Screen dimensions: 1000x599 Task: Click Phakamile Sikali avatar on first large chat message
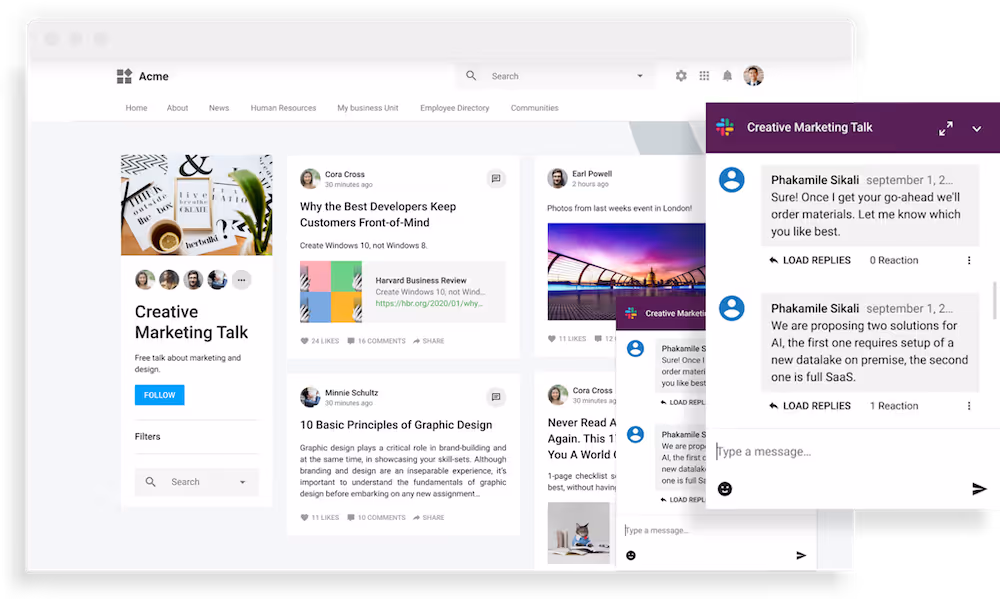coord(732,180)
